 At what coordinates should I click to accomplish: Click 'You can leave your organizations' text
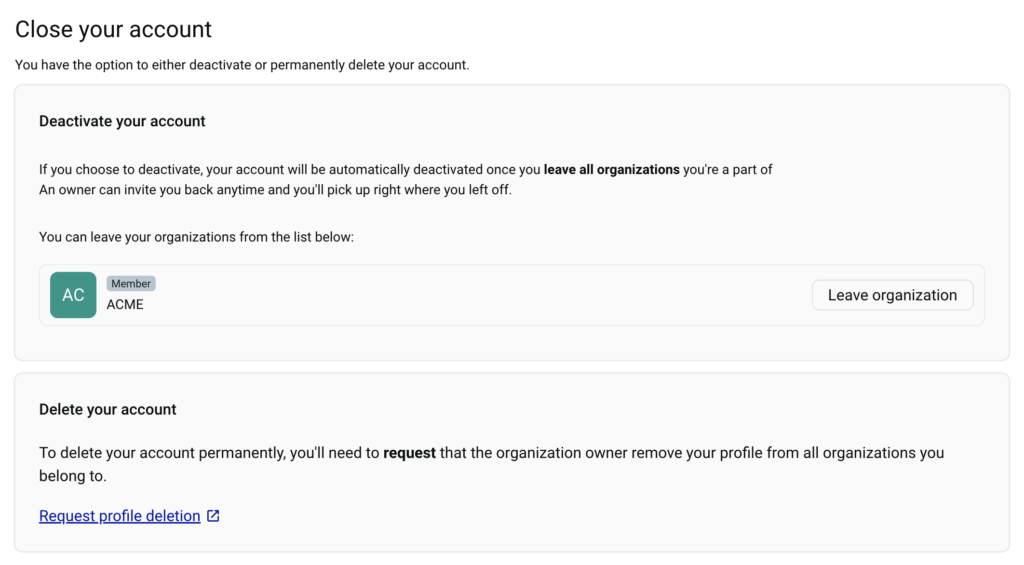196,237
